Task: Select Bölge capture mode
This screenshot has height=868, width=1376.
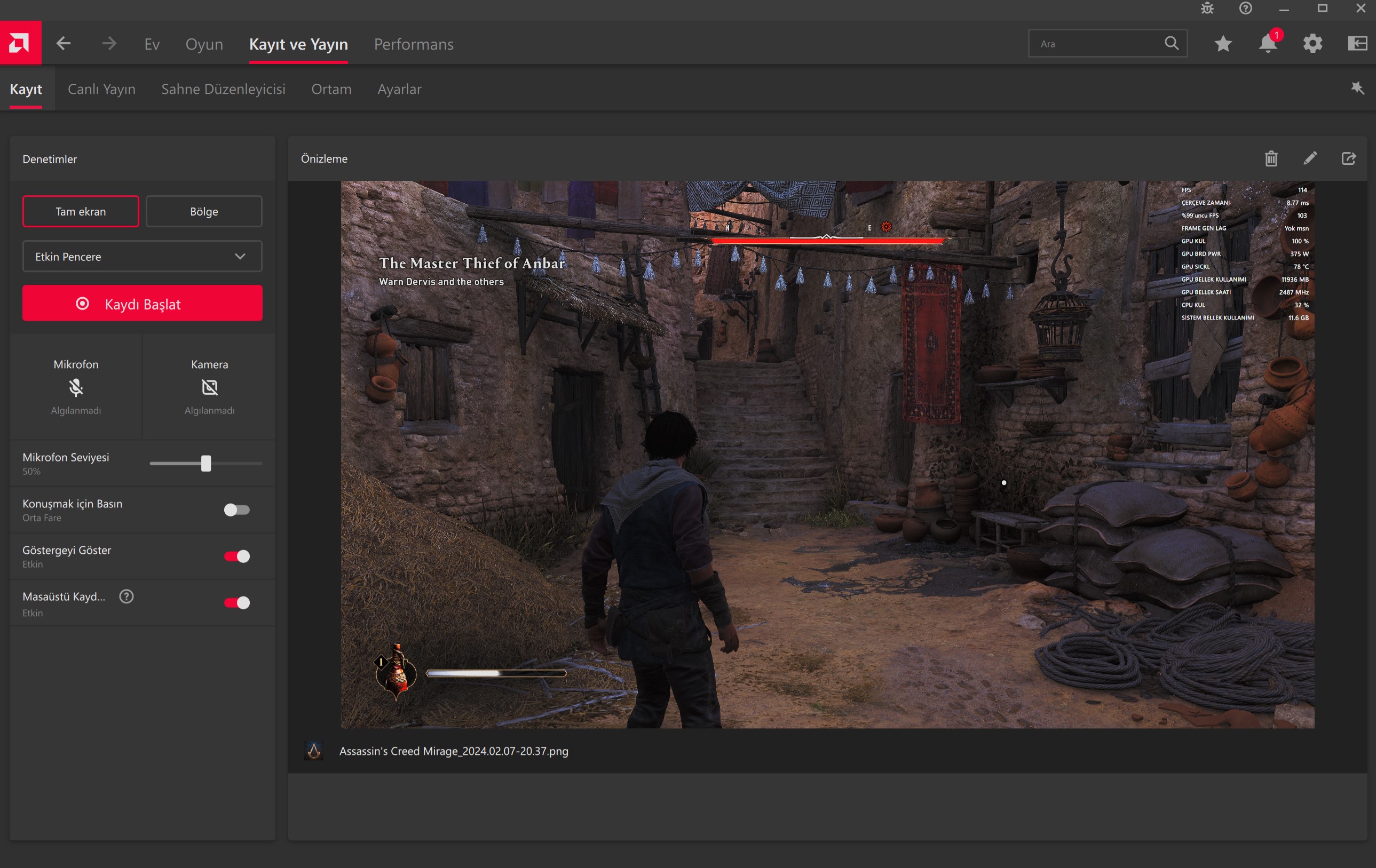Action: (204, 211)
